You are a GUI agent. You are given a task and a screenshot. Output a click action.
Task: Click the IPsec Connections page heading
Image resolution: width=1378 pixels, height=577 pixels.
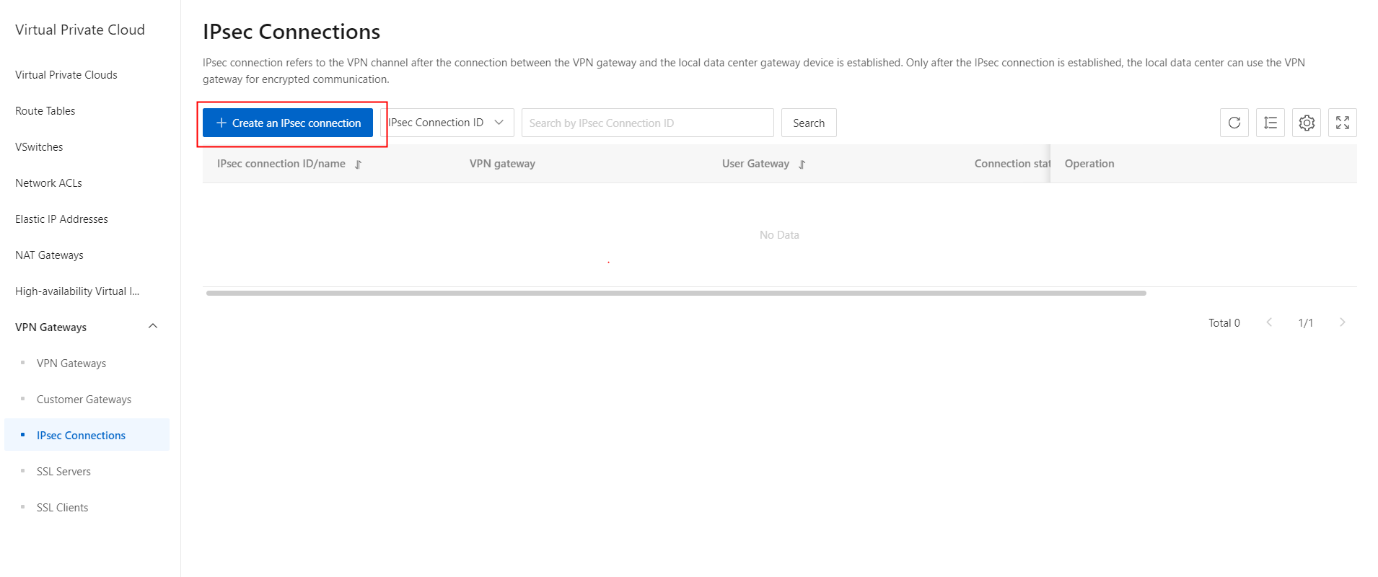[x=291, y=33]
